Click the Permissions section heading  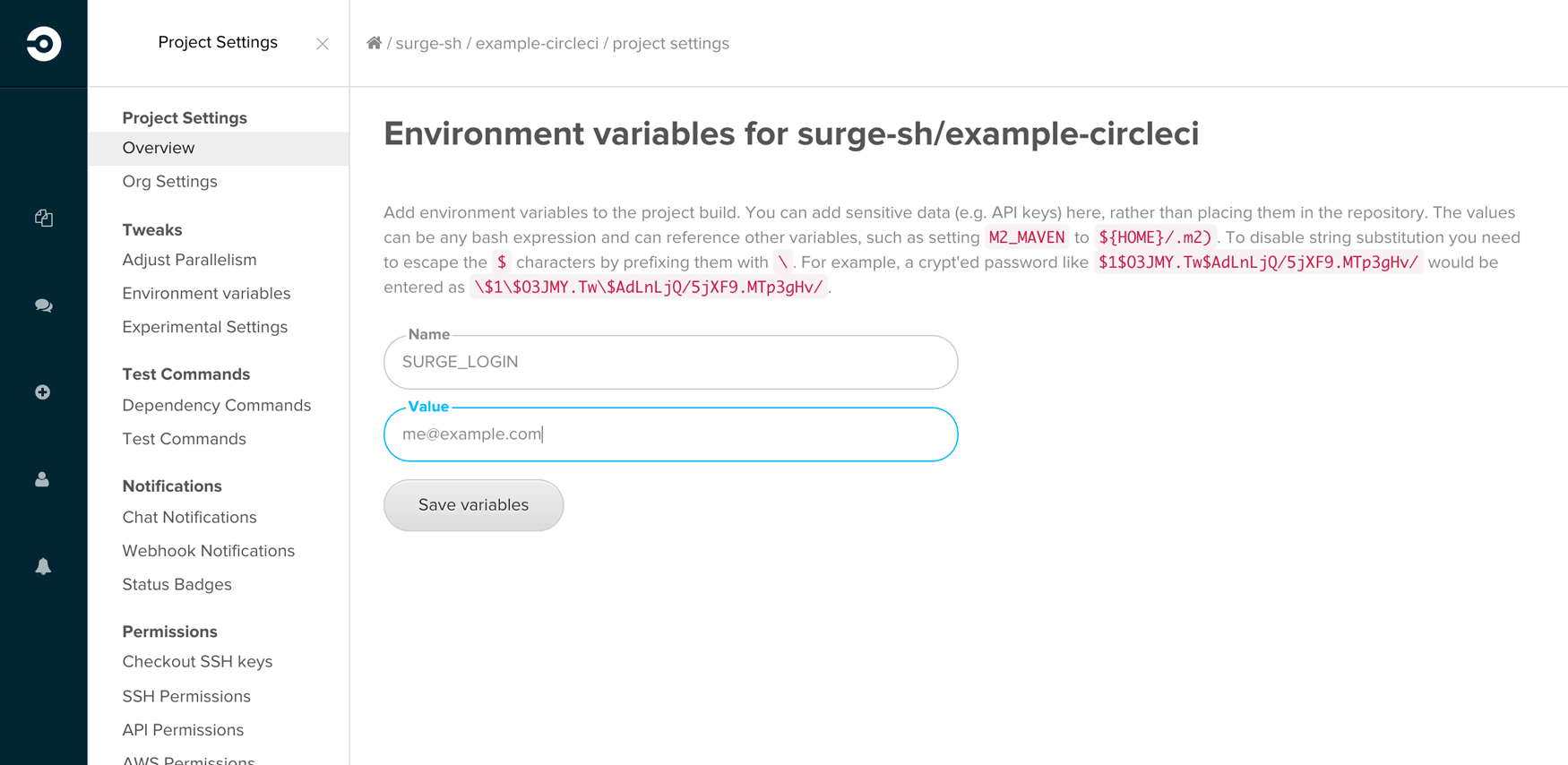point(169,632)
